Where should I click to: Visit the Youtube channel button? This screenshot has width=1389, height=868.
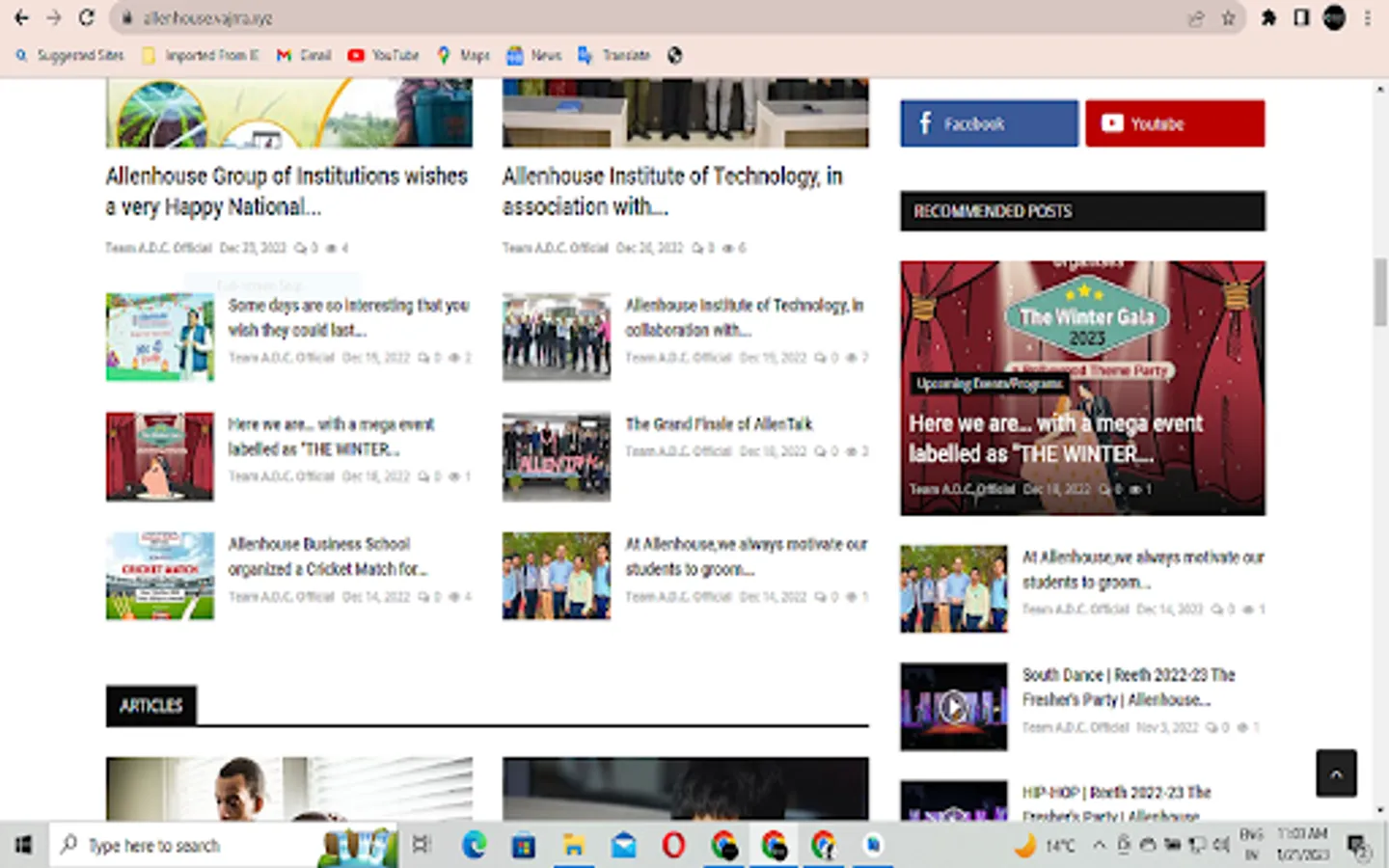pyautogui.click(x=1175, y=123)
